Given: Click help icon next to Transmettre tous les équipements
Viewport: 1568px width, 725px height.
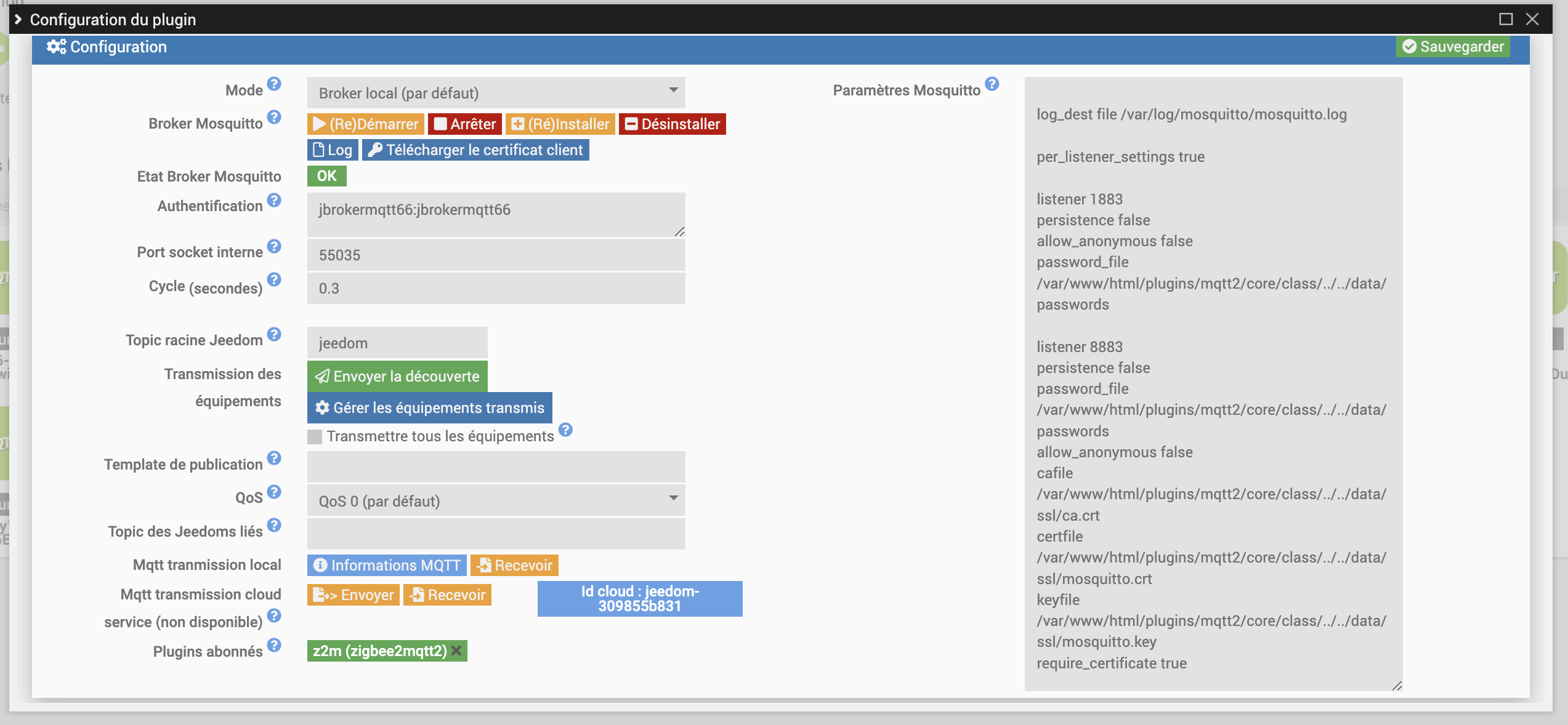Looking at the screenshot, I should click(565, 430).
